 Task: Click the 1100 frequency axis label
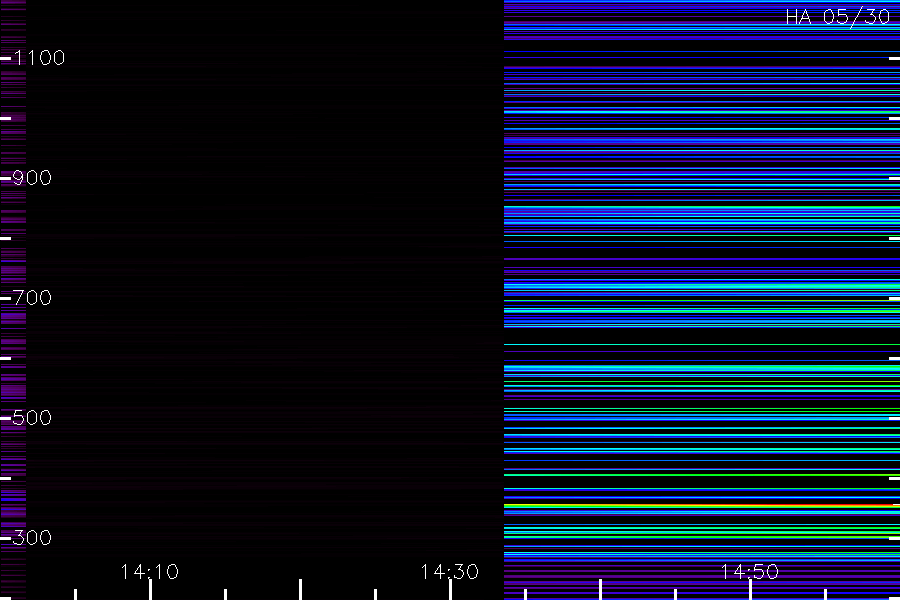[x=39, y=57]
